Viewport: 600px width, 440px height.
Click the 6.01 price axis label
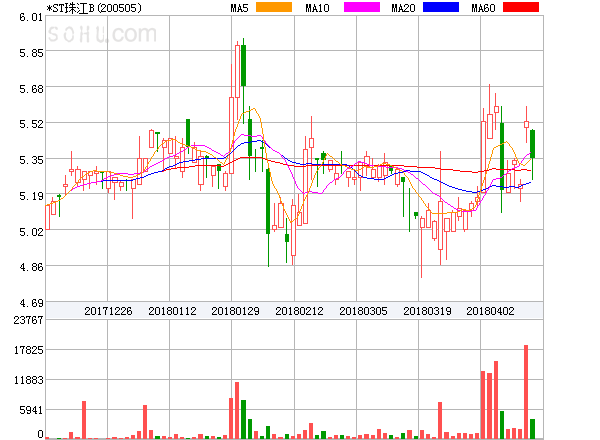pos(31,17)
